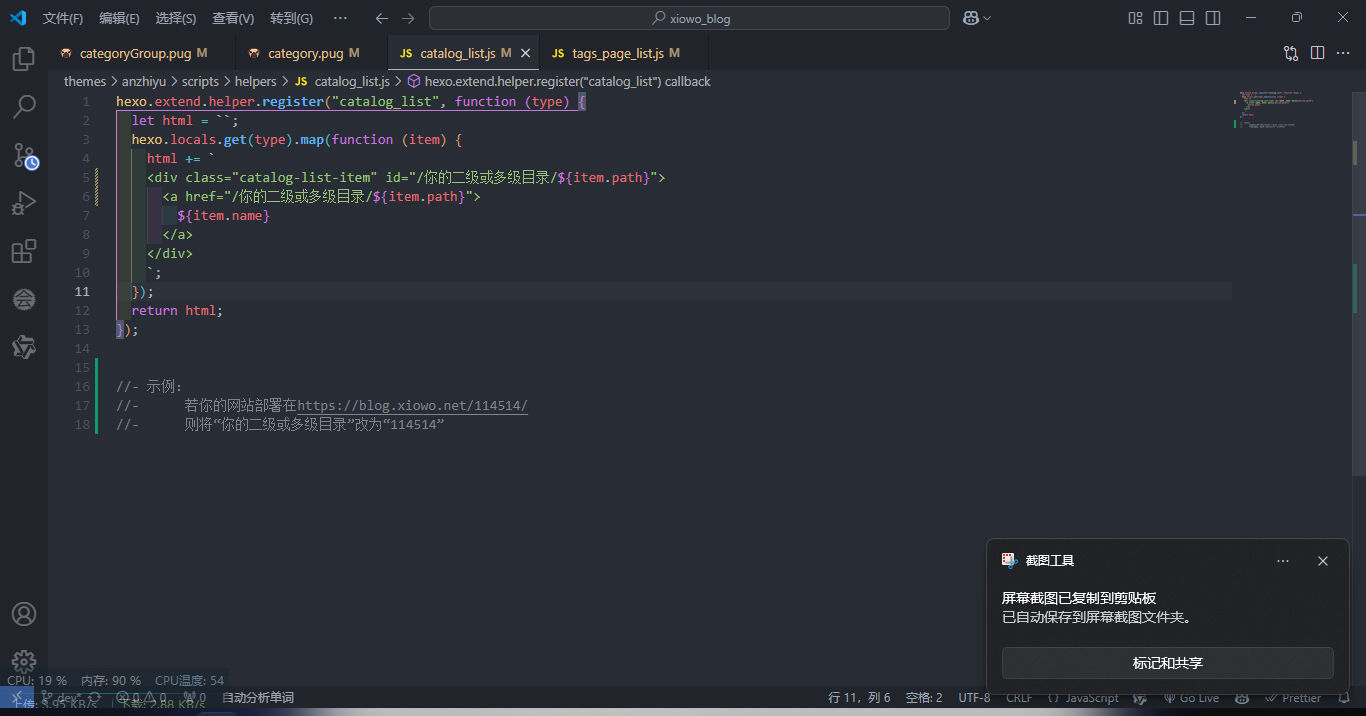Open editor More Actions ellipsis

[x=1343, y=53]
